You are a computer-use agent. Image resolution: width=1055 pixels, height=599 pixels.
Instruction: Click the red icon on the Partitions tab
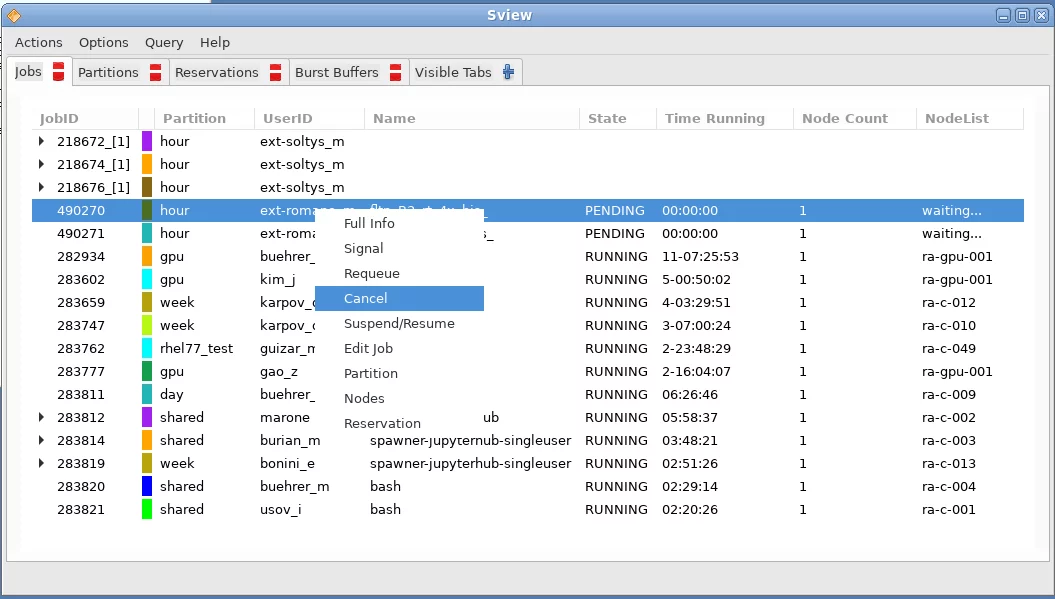click(x=153, y=71)
